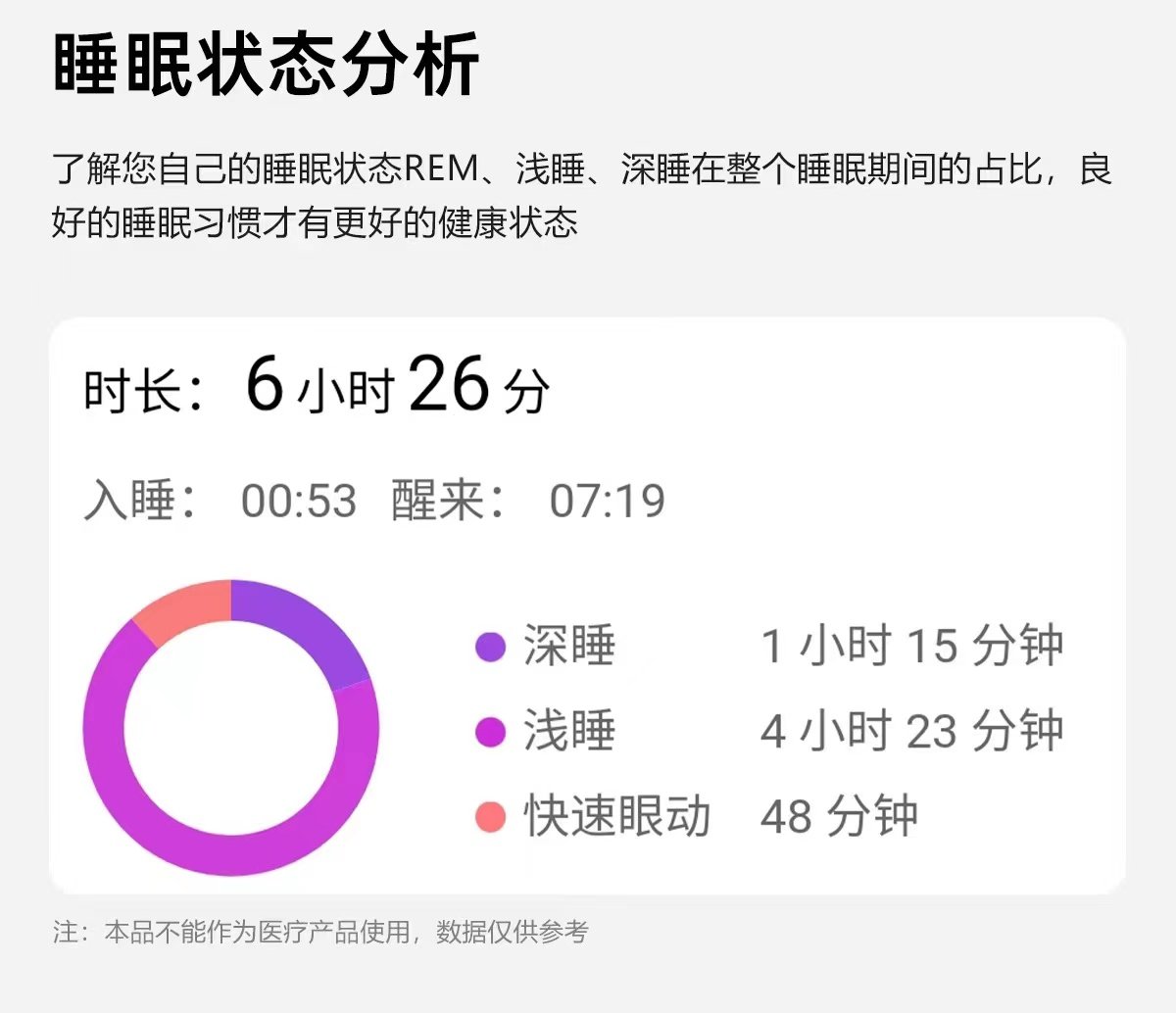Tap the 入睡 time 00:53
This screenshot has height=1013, width=1176.
(299, 502)
